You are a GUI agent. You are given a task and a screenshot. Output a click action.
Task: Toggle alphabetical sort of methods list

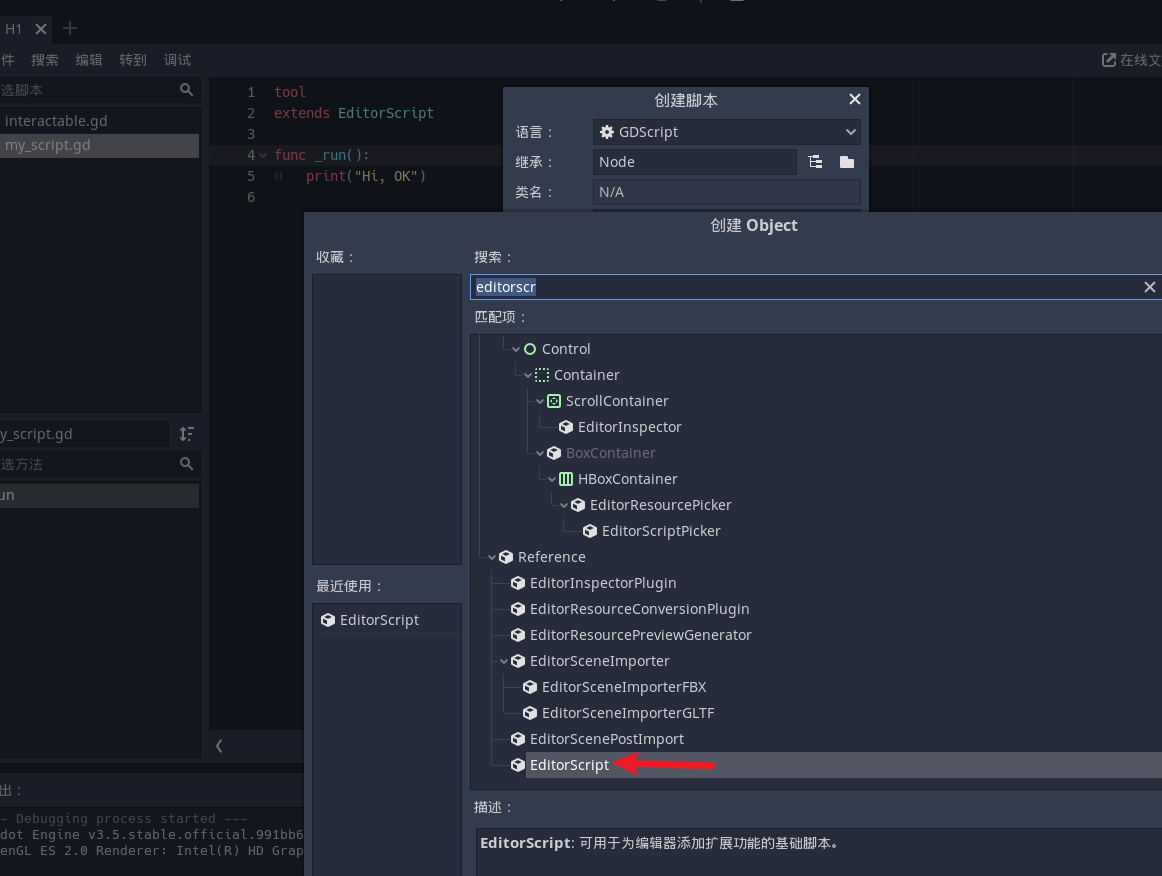click(186, 434)
